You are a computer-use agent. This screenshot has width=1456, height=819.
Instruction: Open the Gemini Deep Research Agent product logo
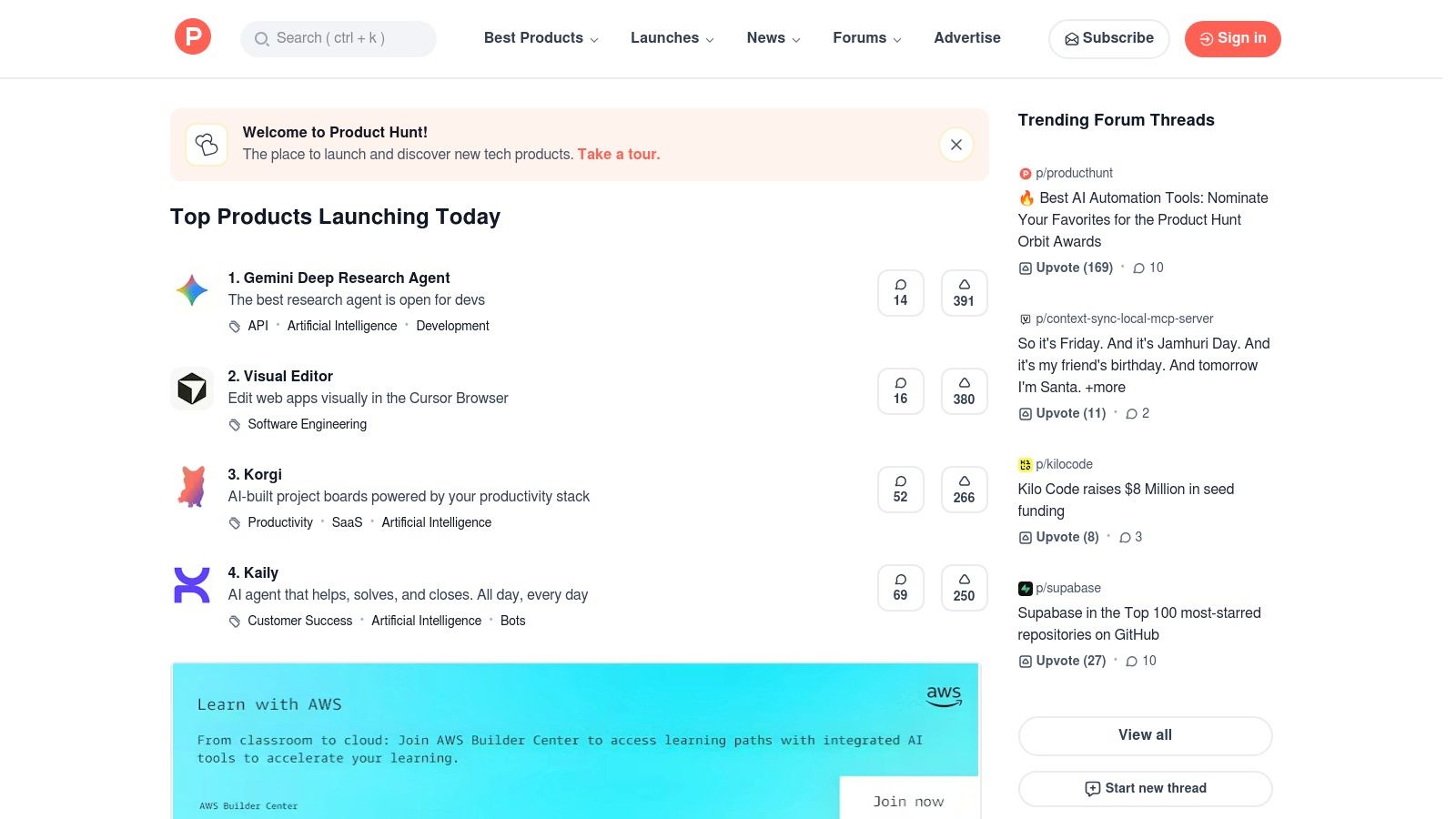[x=191, y=290]
